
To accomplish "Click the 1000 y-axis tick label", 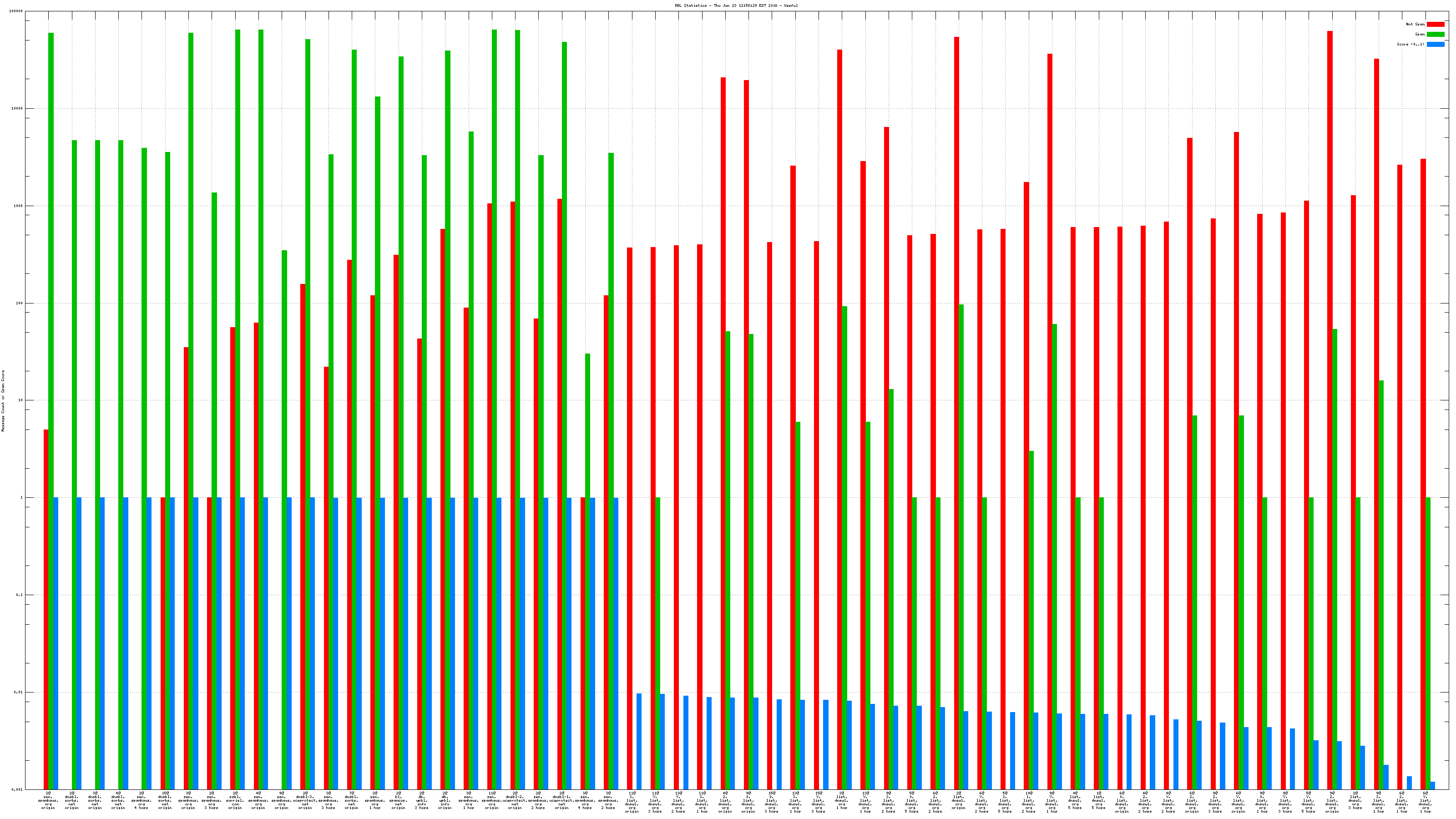I will [x=19, y=206].
